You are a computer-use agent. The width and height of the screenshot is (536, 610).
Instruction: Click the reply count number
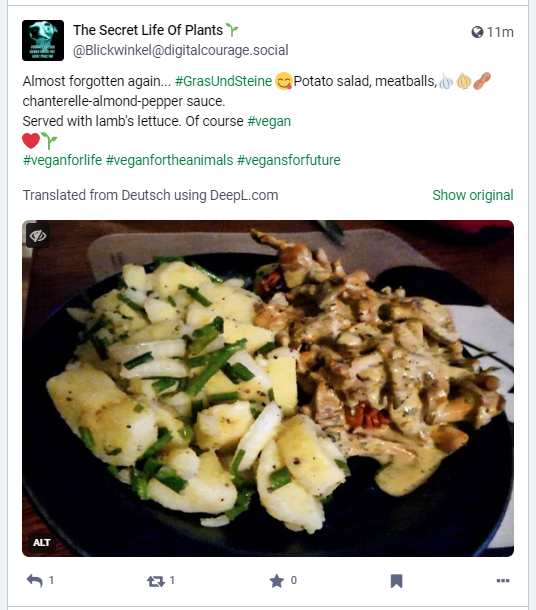click(51, 580)
